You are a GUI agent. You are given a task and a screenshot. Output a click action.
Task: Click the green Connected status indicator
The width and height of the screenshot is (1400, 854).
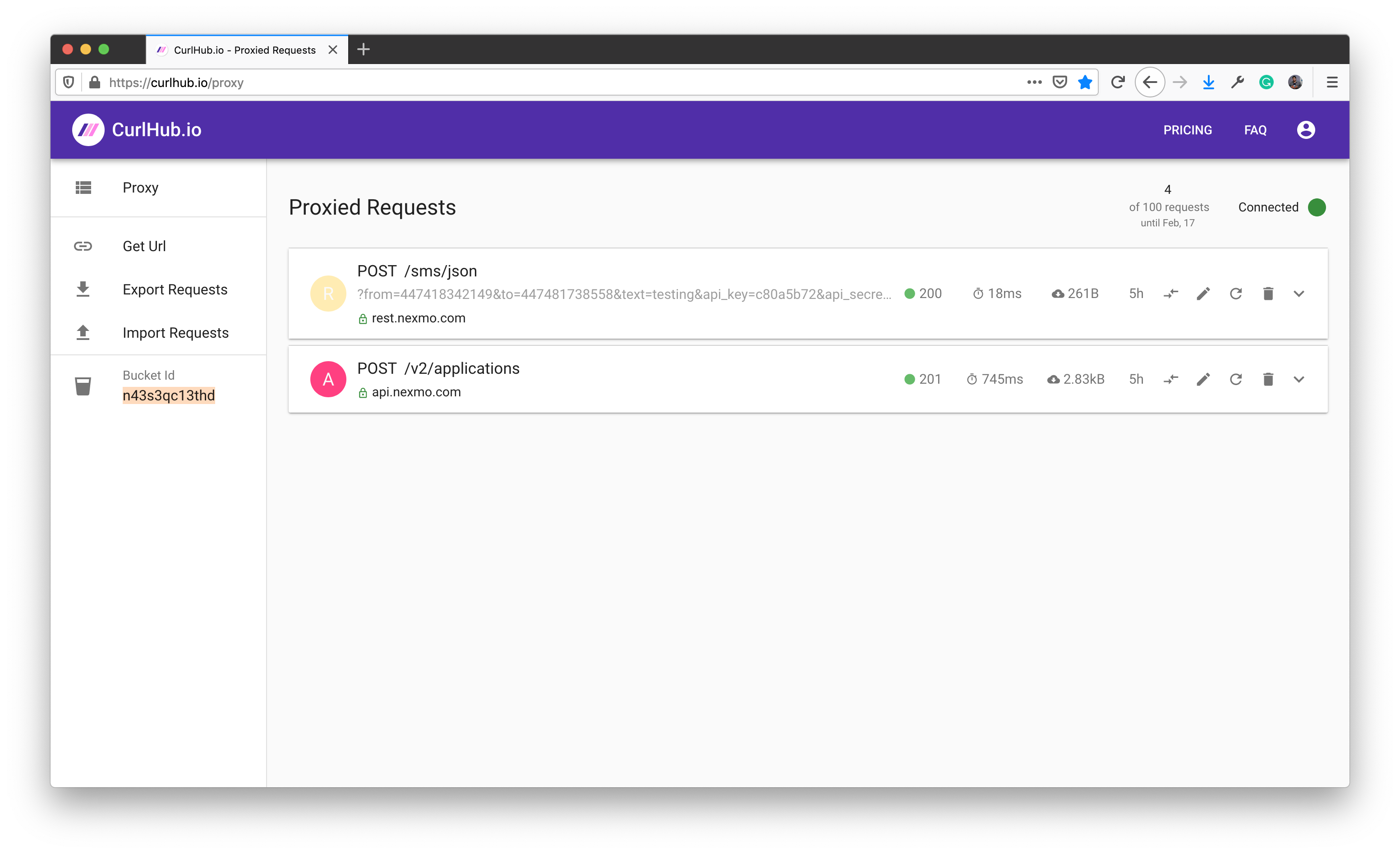[1317, 207]
